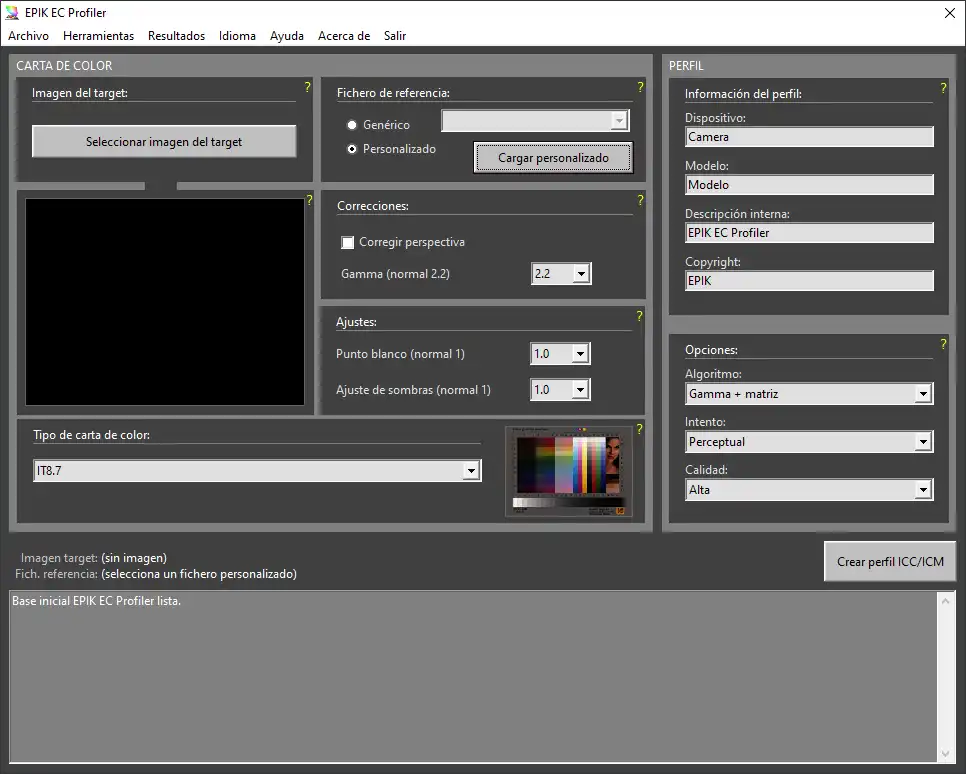Click the Descripción interna input field
The height and width of the screenshot is (774, 966).
(810, 233)
